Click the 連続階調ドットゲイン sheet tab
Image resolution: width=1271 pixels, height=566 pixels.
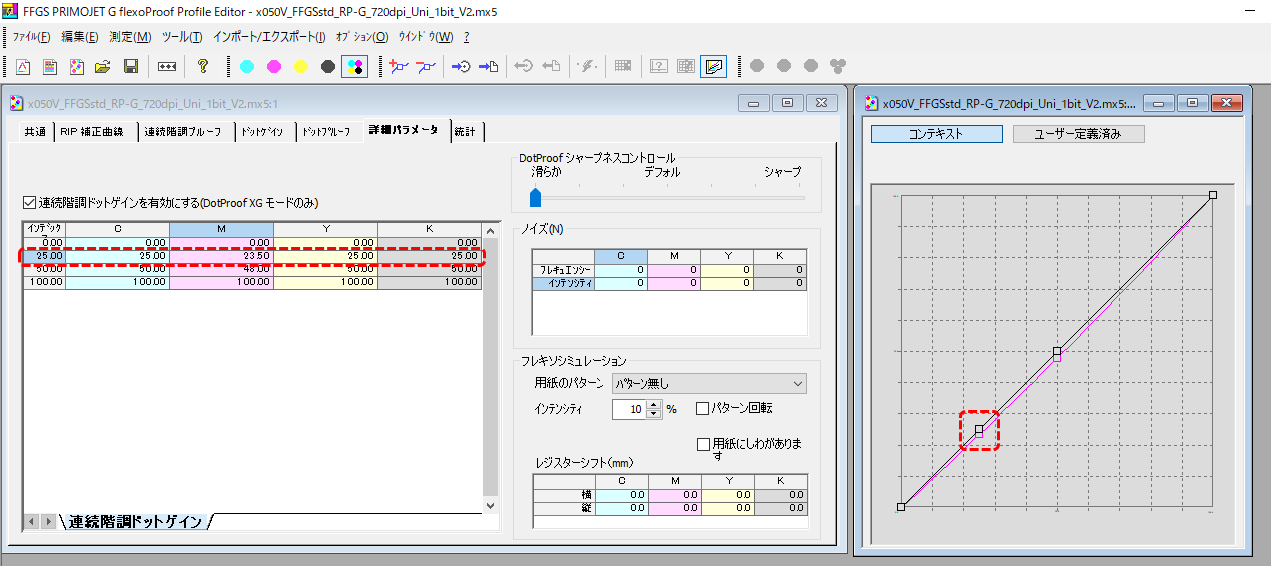(136, 521)
